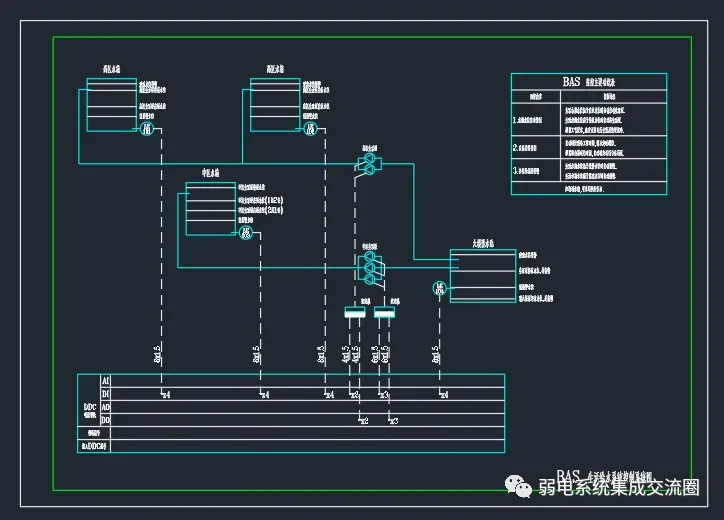Click the three-pump group symbol on the lower pipe
The image size is (724, 520).
(370, 268)
